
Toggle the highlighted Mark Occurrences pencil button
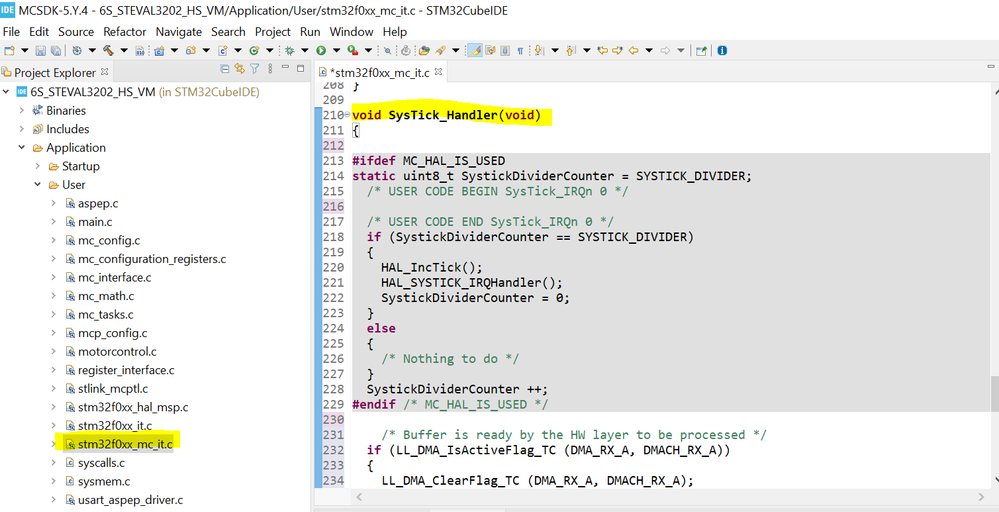tap(474, 50)
